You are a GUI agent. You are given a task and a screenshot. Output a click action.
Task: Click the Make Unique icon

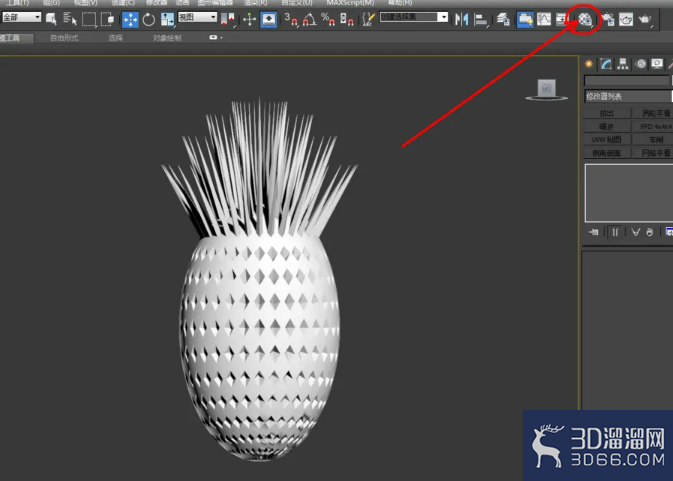point(635,232)
